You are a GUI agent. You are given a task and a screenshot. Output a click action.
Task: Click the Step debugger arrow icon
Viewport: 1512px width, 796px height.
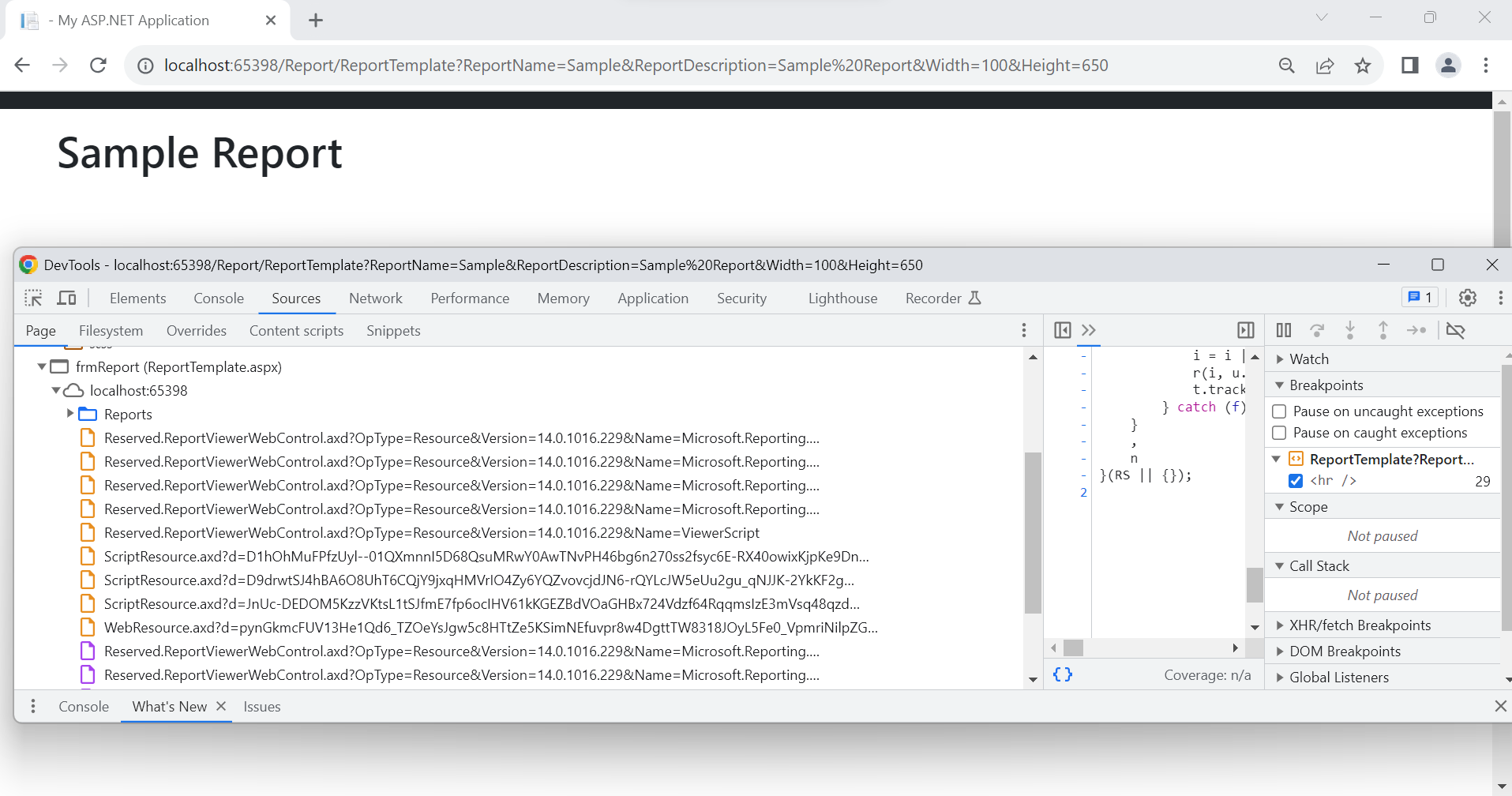pos(1416,330)
